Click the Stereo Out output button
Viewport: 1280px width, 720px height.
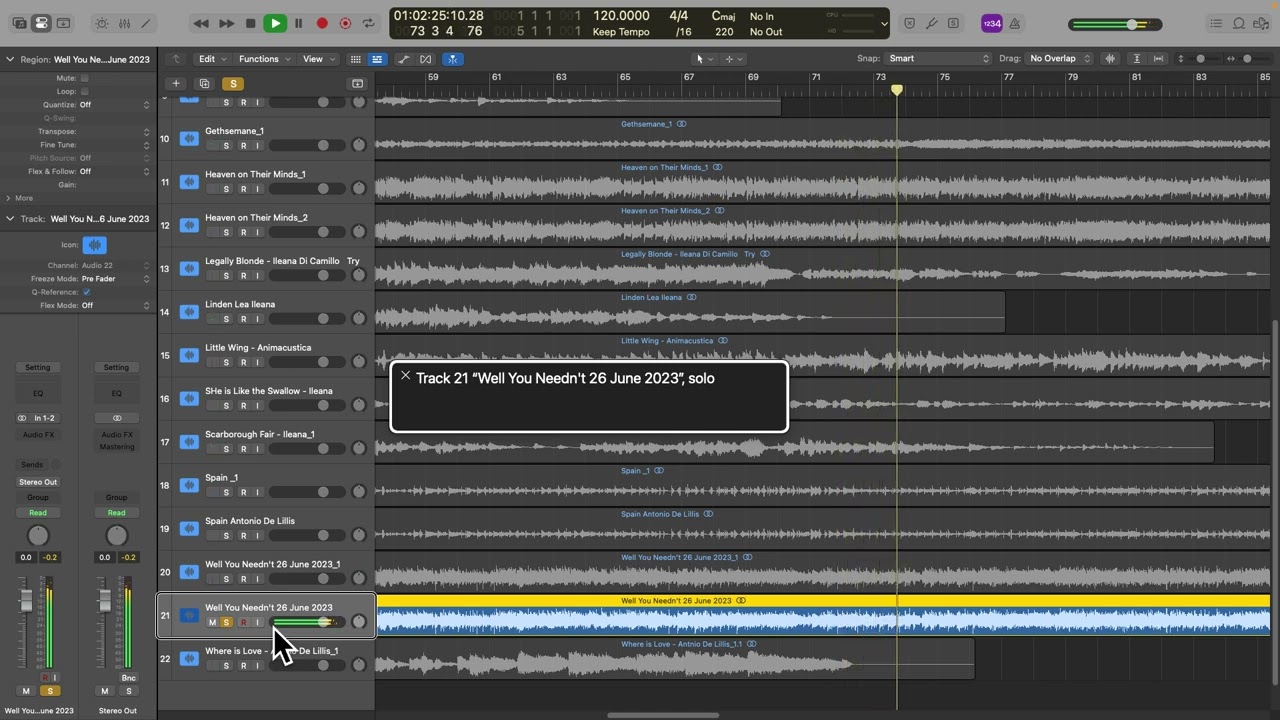click(x=38, y=482)
